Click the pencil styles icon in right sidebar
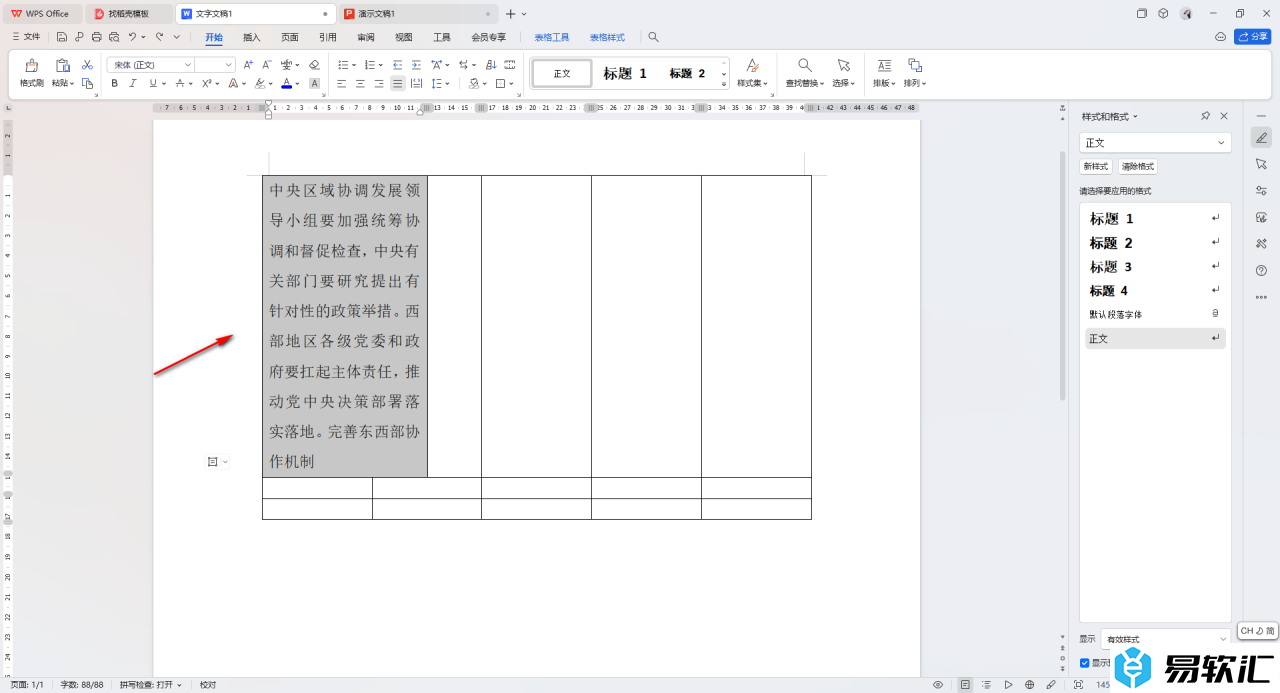The height and width of the screenshot is (693, 1280). click(x=1261, y=138)
